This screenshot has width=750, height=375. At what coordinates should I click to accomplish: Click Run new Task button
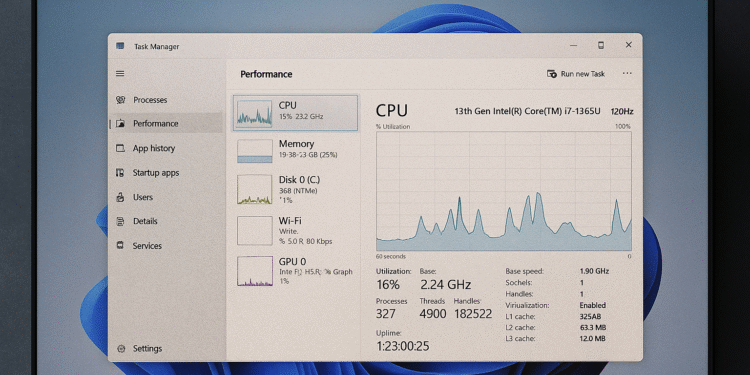point(576,74)
